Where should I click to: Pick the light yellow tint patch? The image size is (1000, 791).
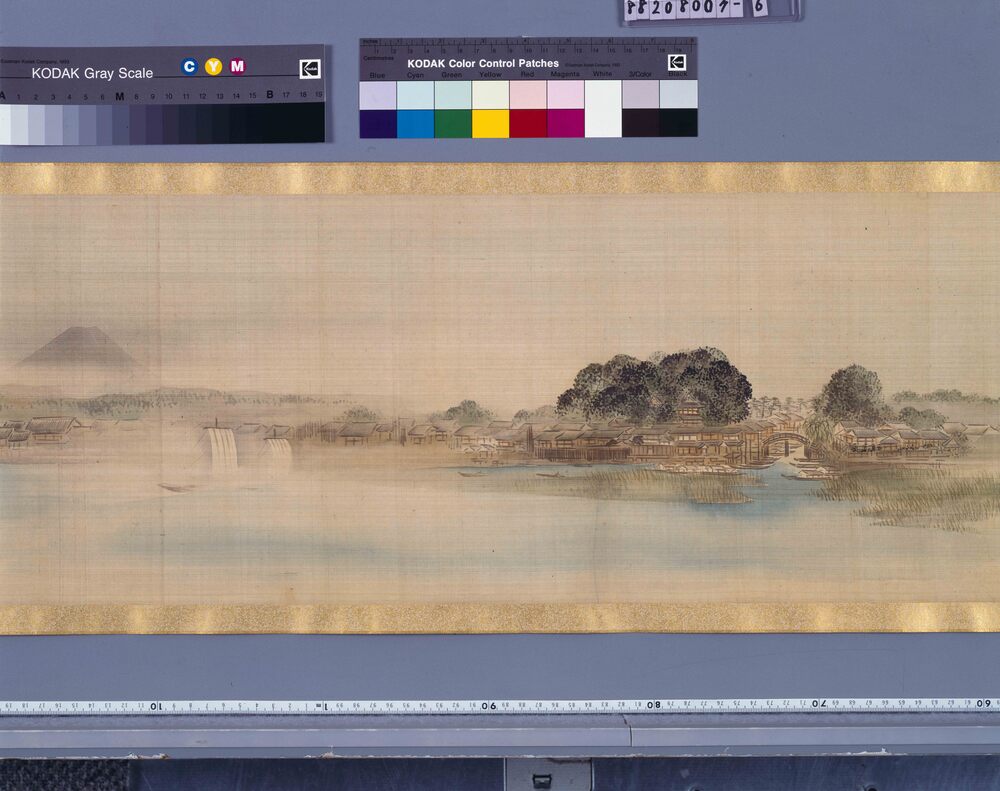pos(490,96)
